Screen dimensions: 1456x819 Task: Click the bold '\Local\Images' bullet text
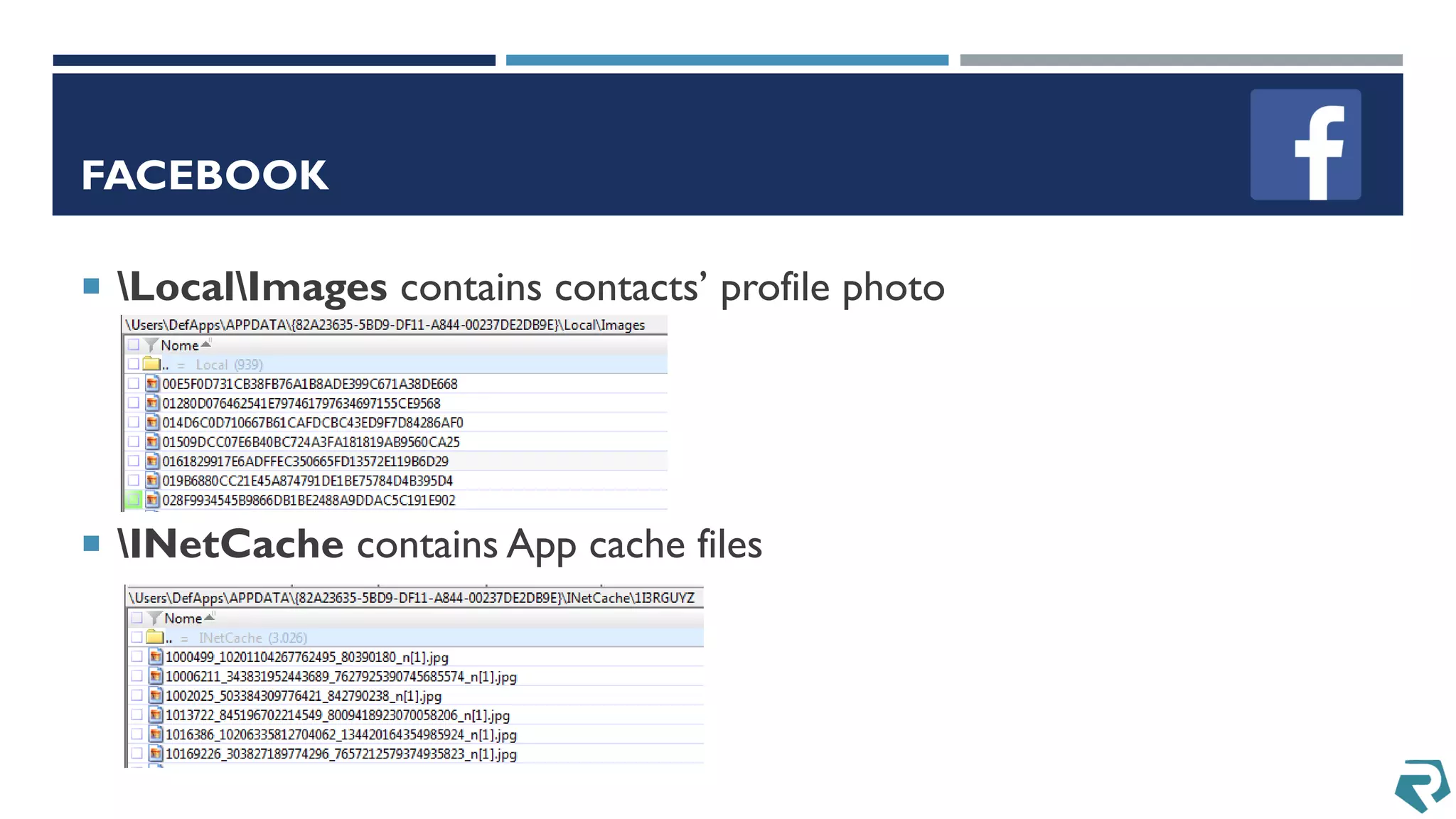point(252,287)
